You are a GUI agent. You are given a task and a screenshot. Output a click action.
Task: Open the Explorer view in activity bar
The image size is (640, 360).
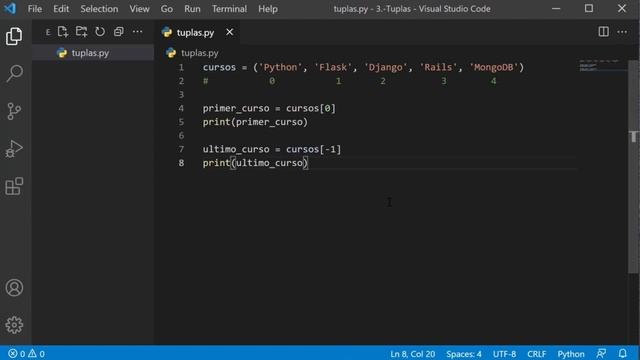(x=14, y=36)
